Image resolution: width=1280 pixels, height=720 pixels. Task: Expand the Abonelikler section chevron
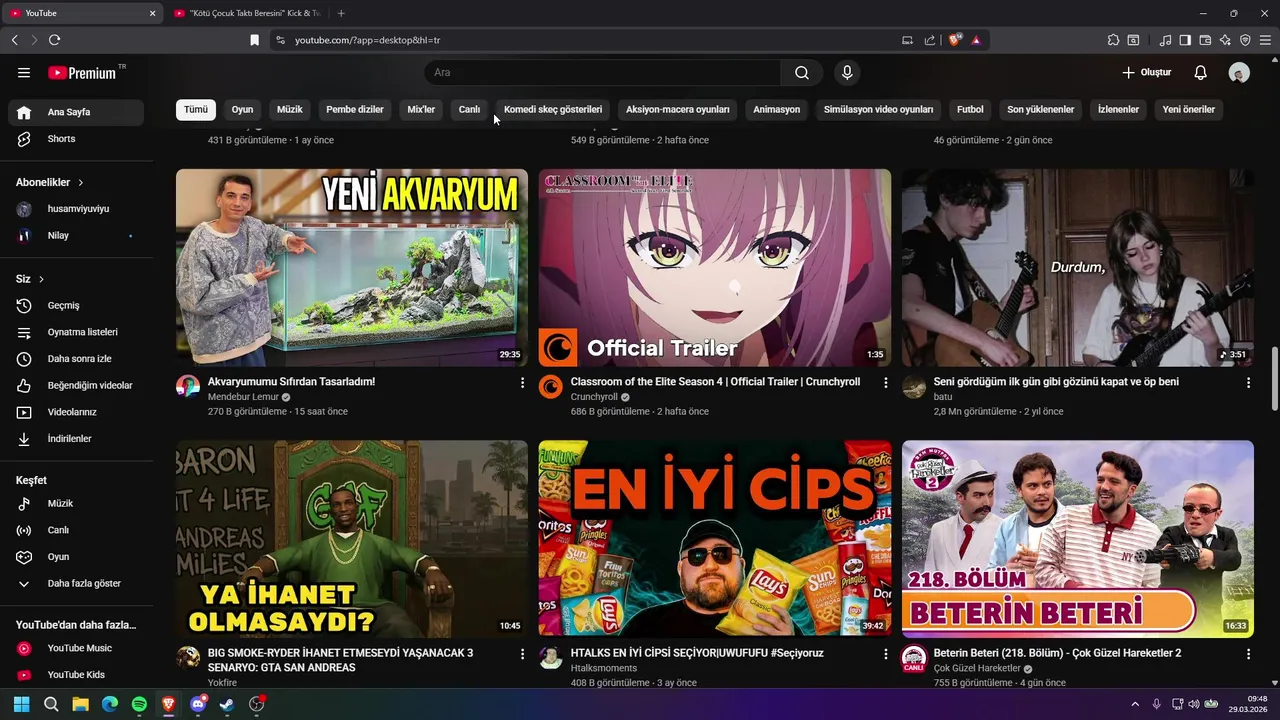click(81, 183)
